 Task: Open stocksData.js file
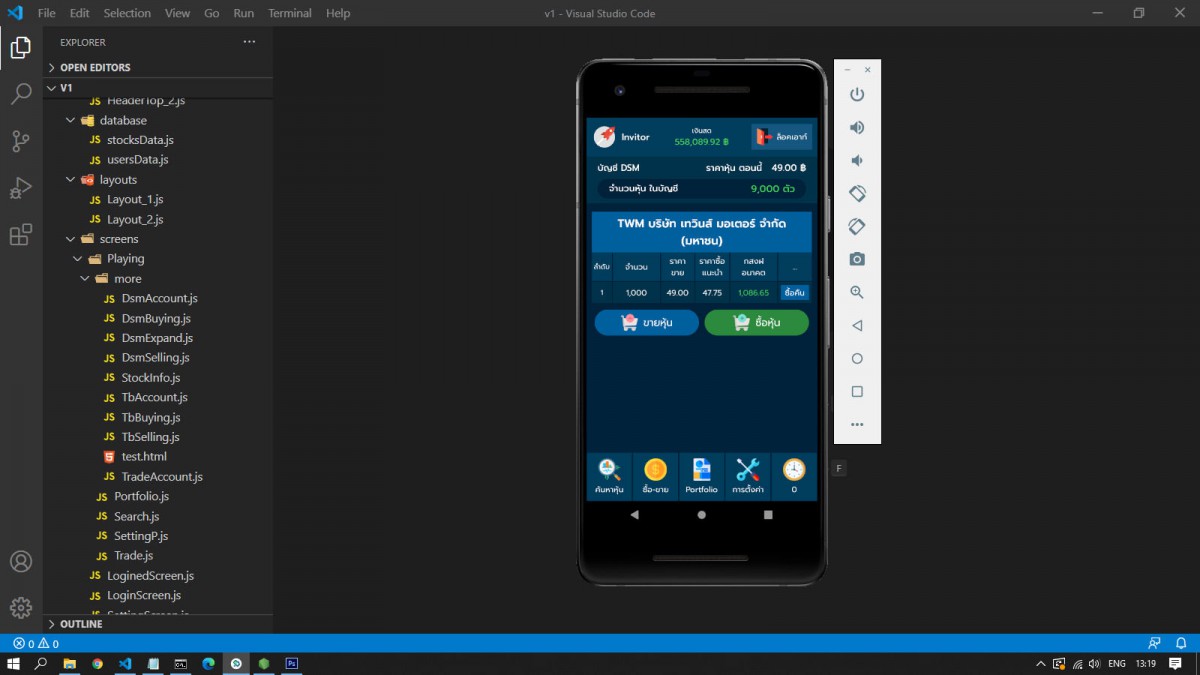click(x=140, y=140)
